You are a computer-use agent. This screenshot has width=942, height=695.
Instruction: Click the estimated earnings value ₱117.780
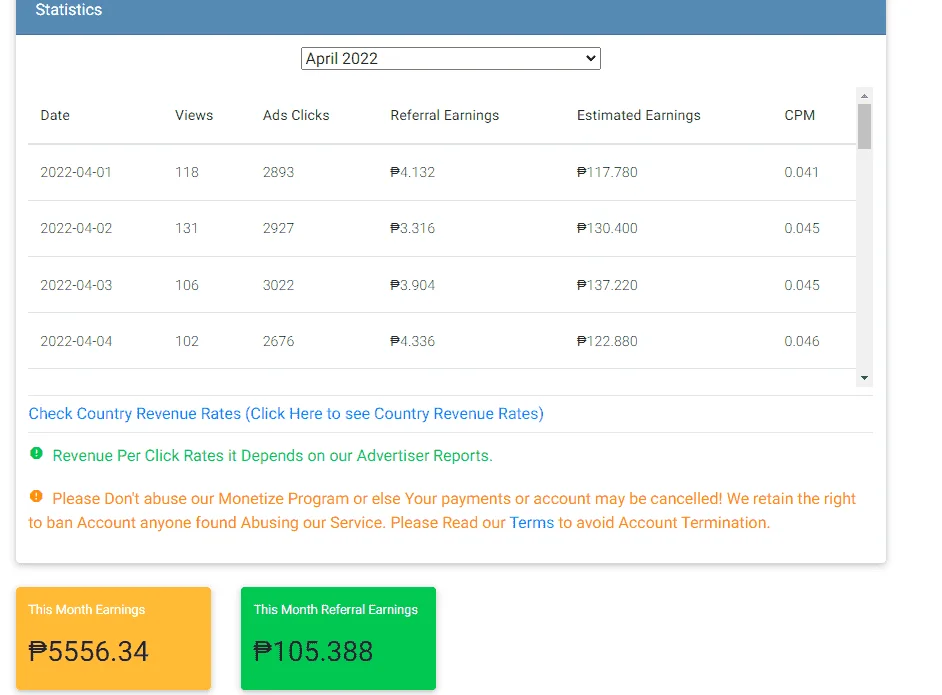[607, 172]
